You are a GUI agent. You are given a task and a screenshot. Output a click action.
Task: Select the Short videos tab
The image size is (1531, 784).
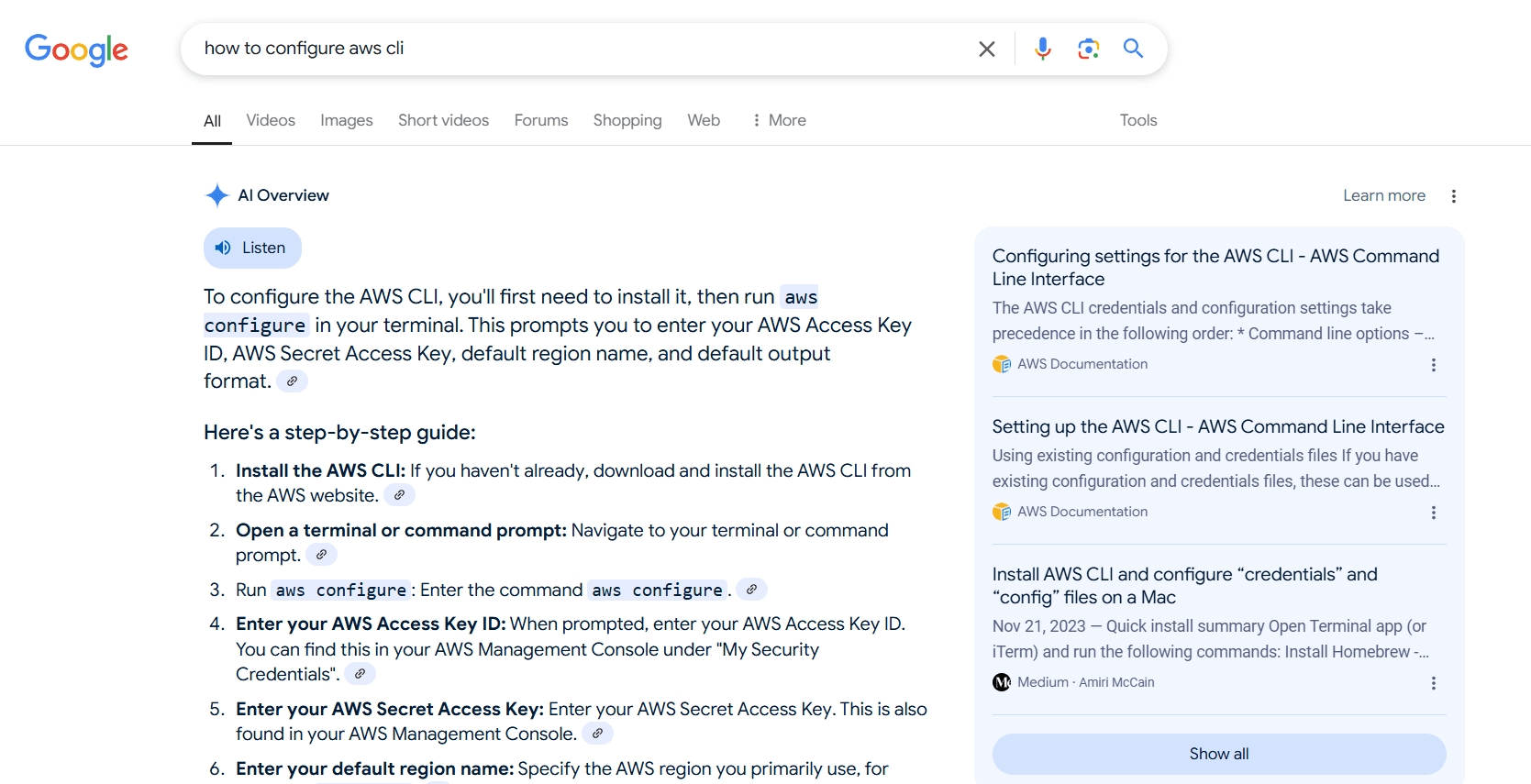[443, 120]
